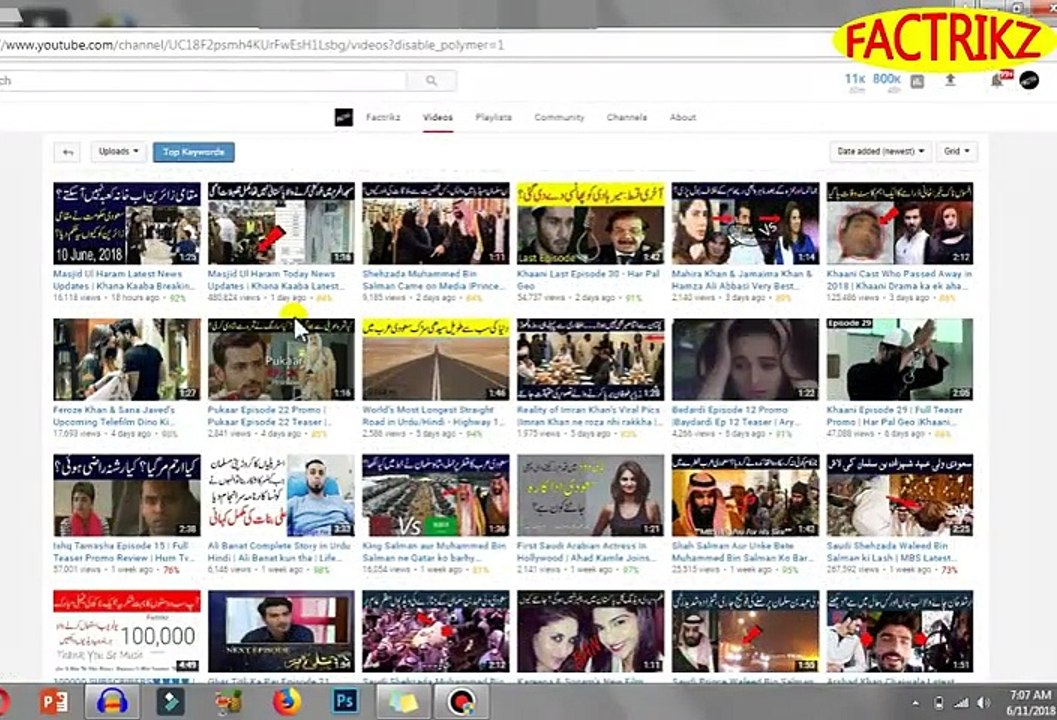Click the network signal tray icon

tap(961, 703)
